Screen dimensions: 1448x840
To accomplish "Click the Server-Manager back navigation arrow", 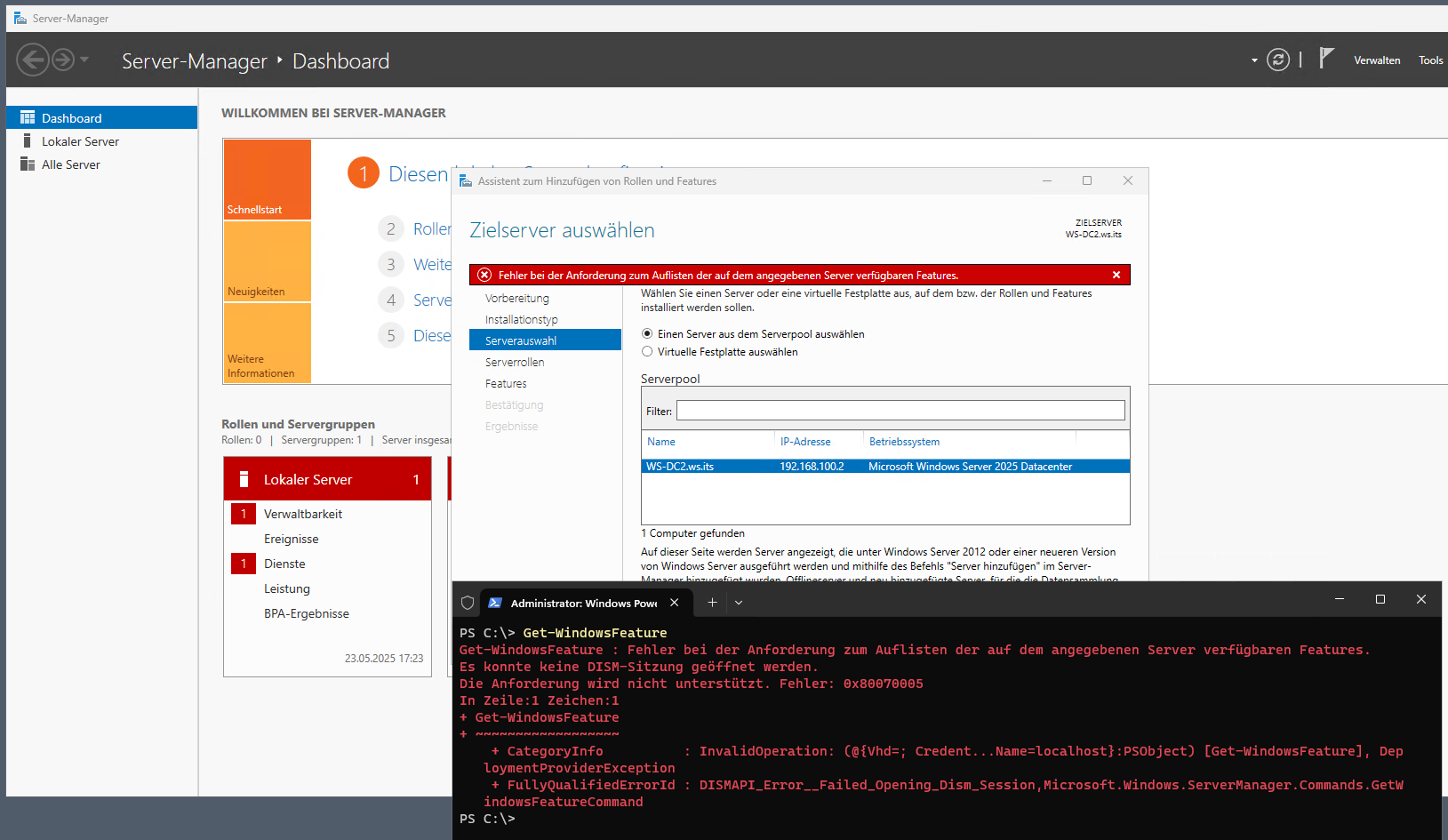I will pos(33,60).
